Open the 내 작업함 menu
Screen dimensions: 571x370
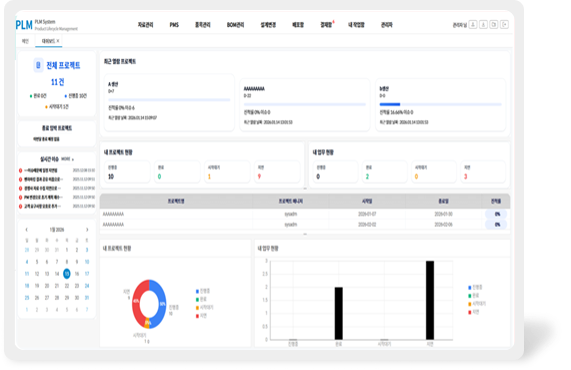[x=356, y=25]
